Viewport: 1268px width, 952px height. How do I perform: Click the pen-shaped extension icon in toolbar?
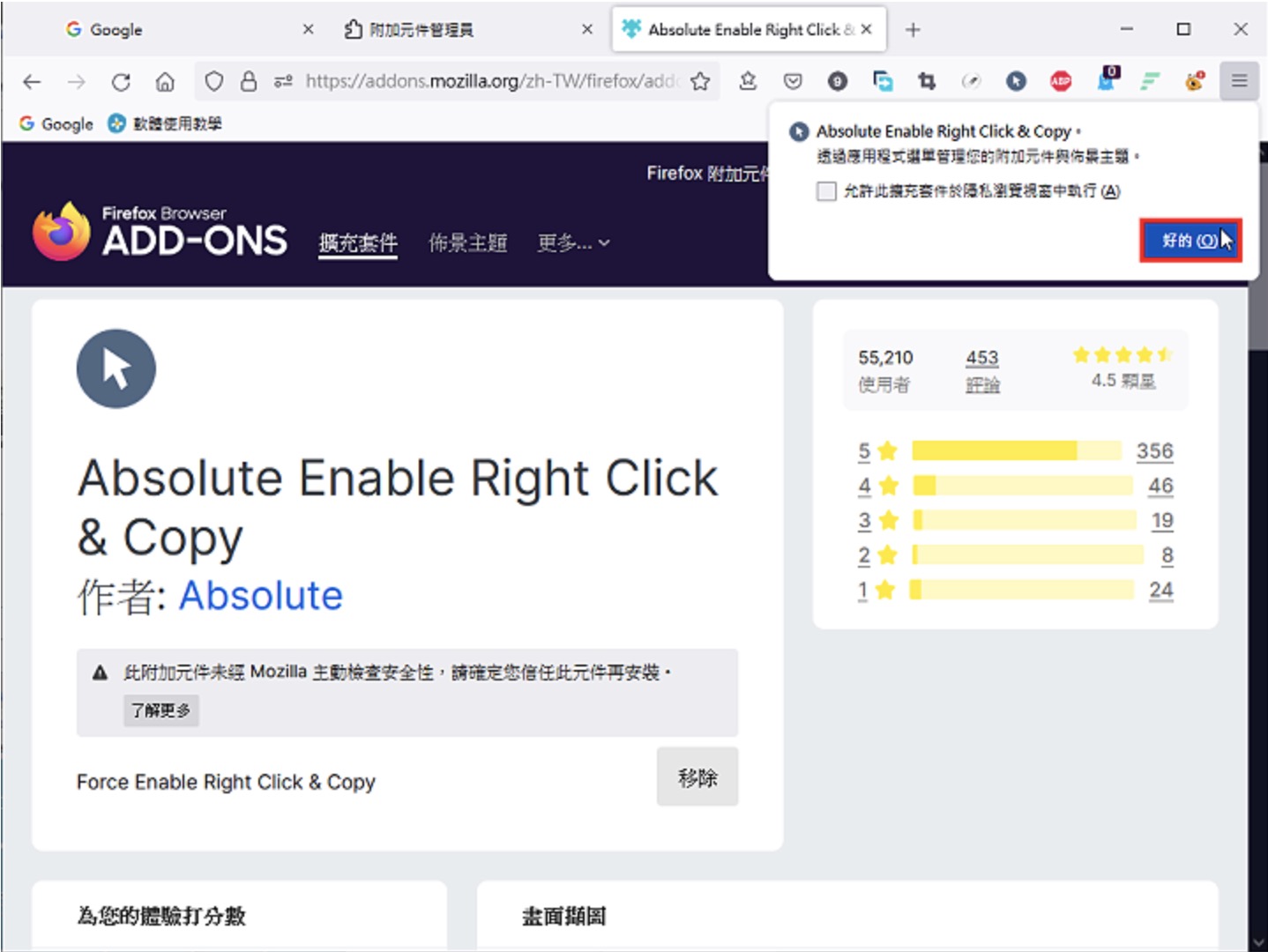(971, 82)
